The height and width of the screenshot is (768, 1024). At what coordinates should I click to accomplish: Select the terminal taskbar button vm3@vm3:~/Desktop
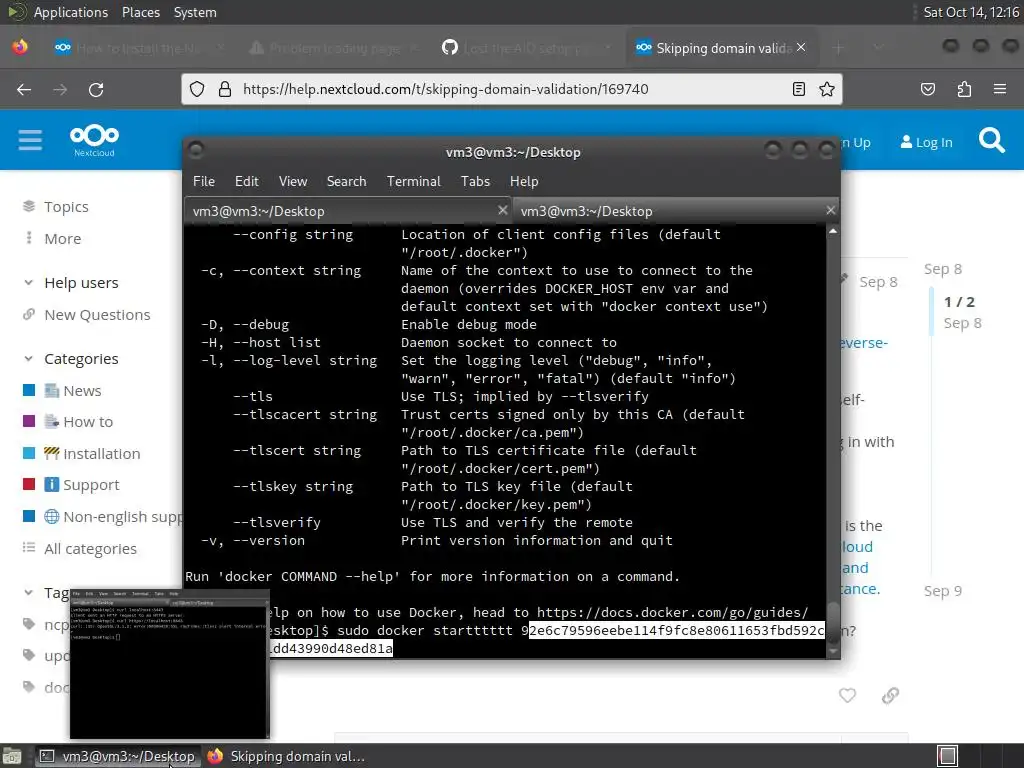[118, 756]
